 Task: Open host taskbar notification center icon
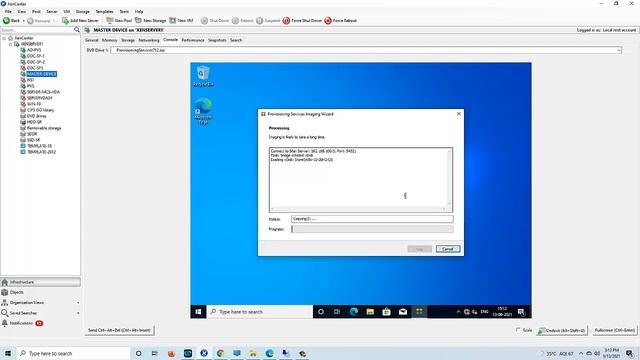[x=629, y=353]
